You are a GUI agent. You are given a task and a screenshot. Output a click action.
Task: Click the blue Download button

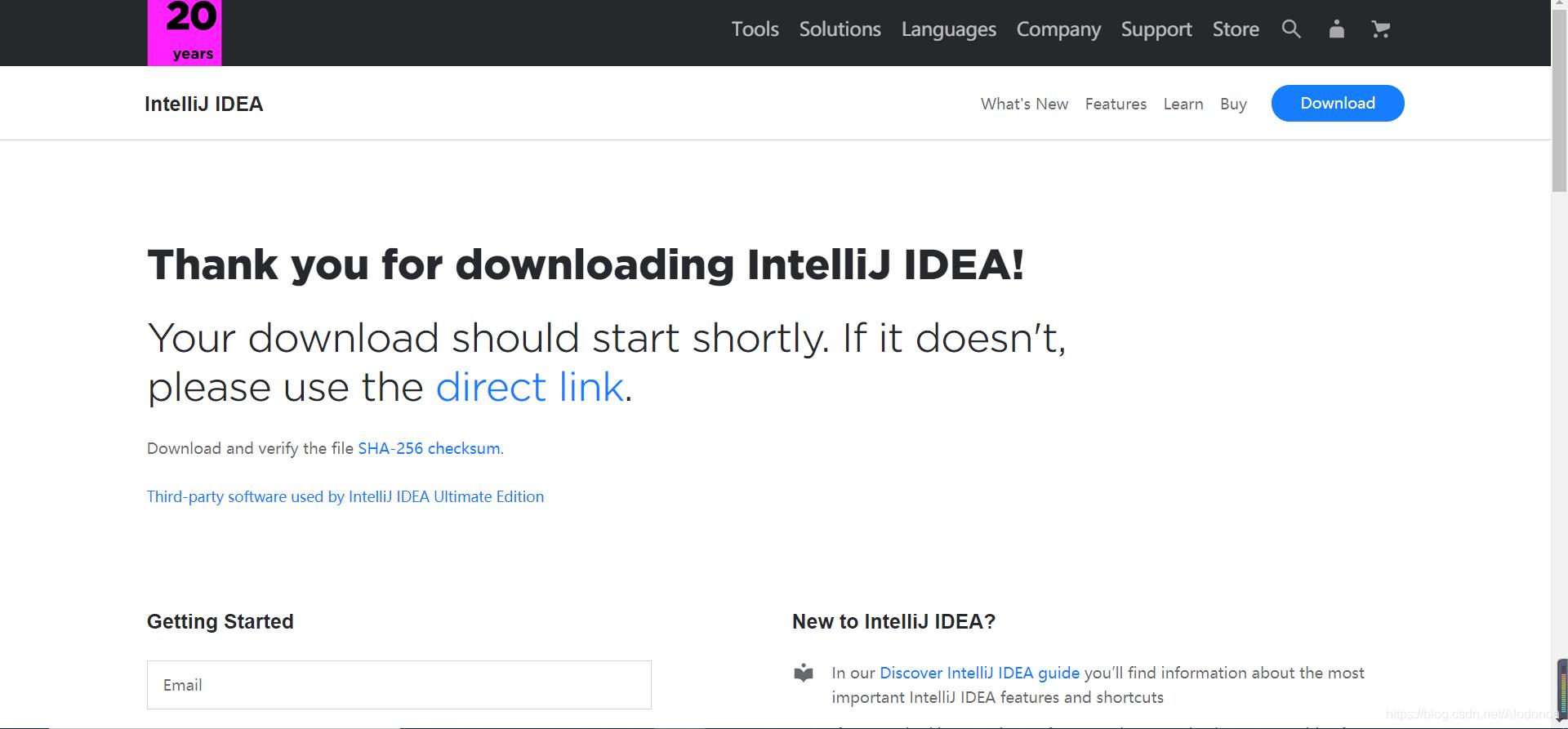[x=1338, y=103]
